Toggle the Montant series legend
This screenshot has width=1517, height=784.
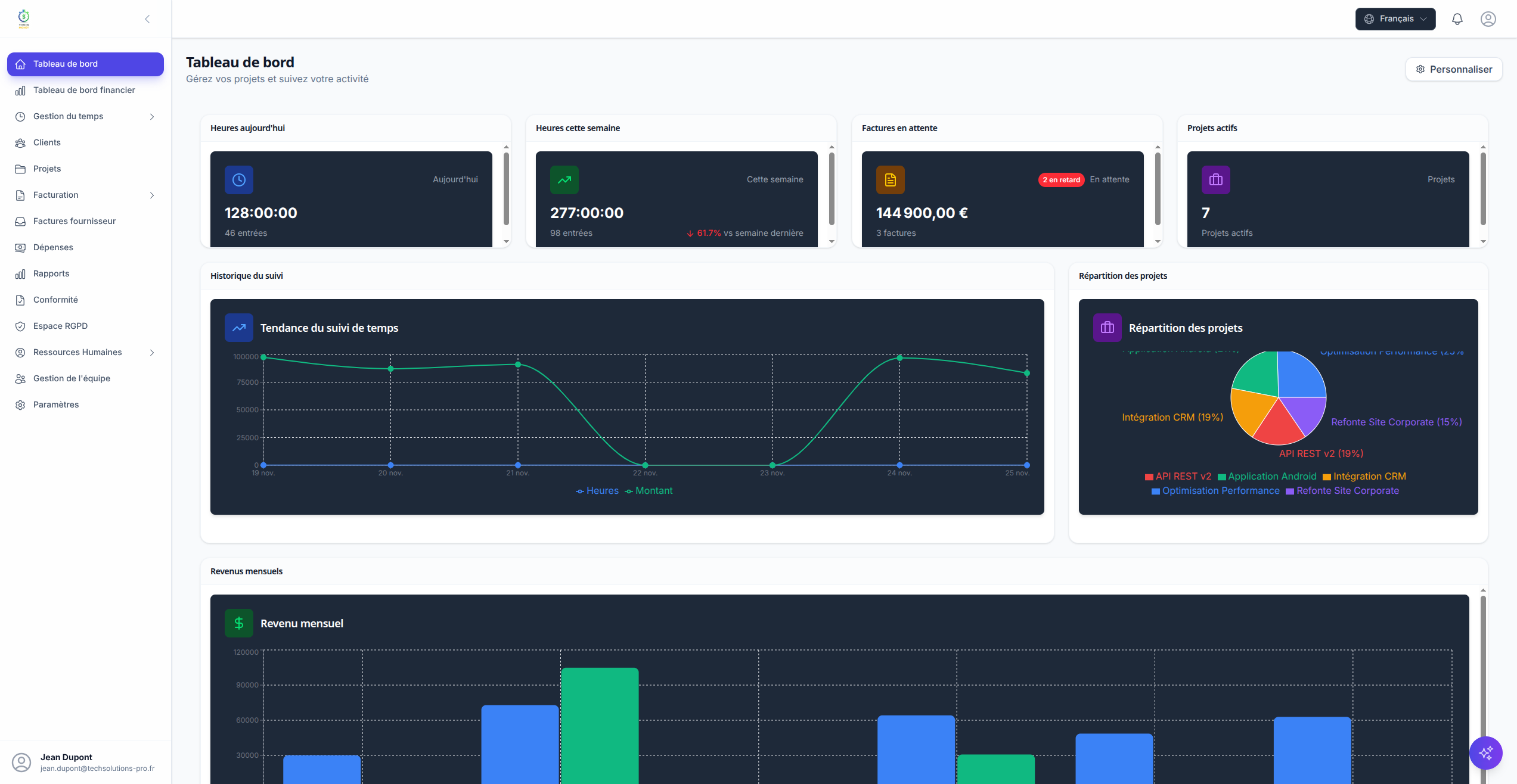click(649, 490)
